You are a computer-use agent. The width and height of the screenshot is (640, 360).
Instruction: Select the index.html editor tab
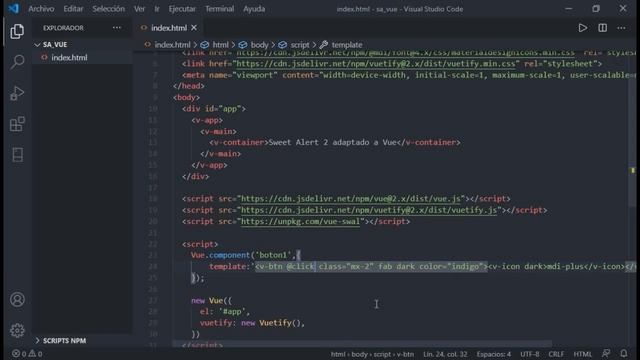coord(168,28)
